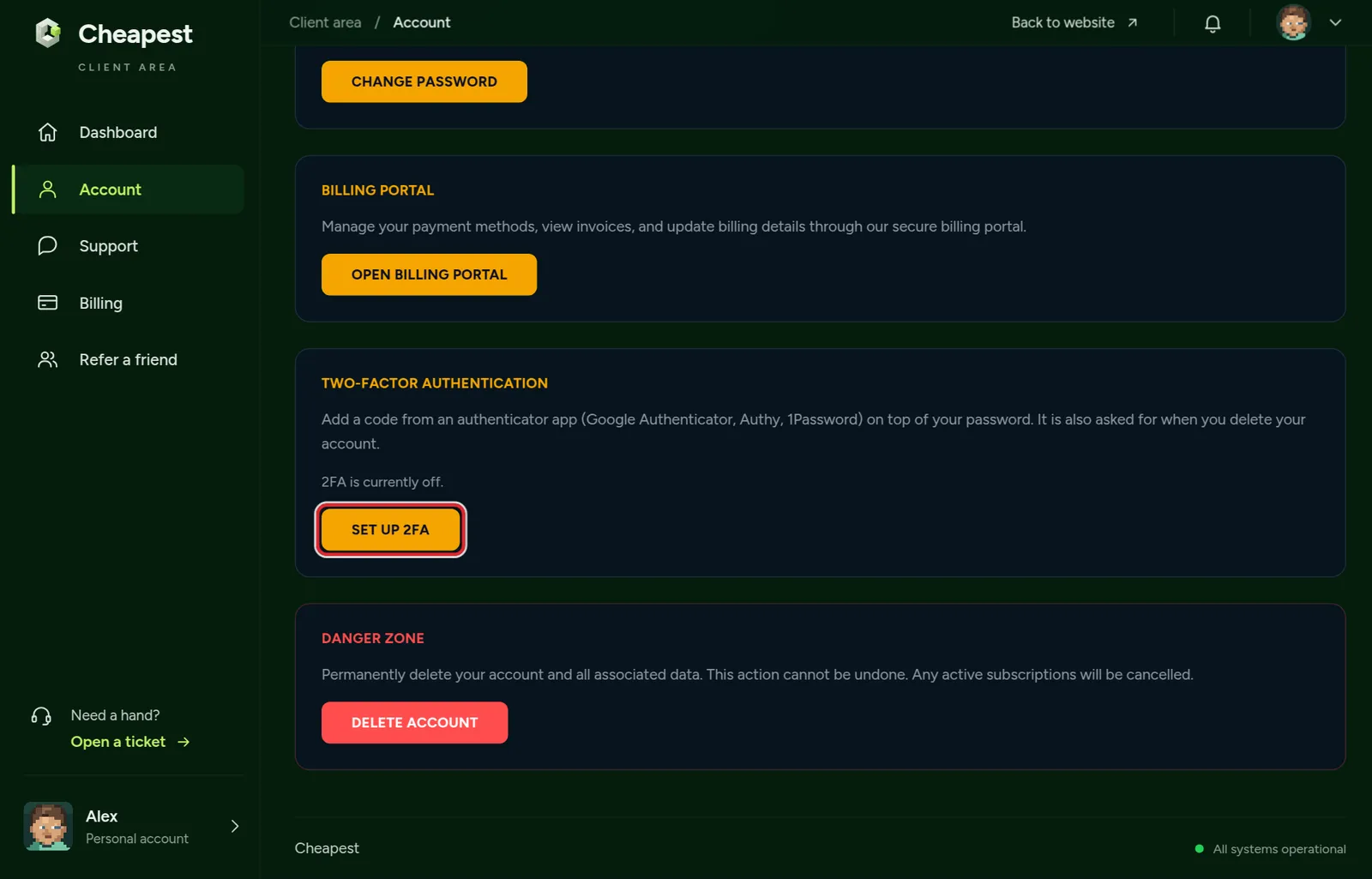The image size is (1372, 879).
Task: Click Open Billing Portal button
Action: [x=429, y=274]
